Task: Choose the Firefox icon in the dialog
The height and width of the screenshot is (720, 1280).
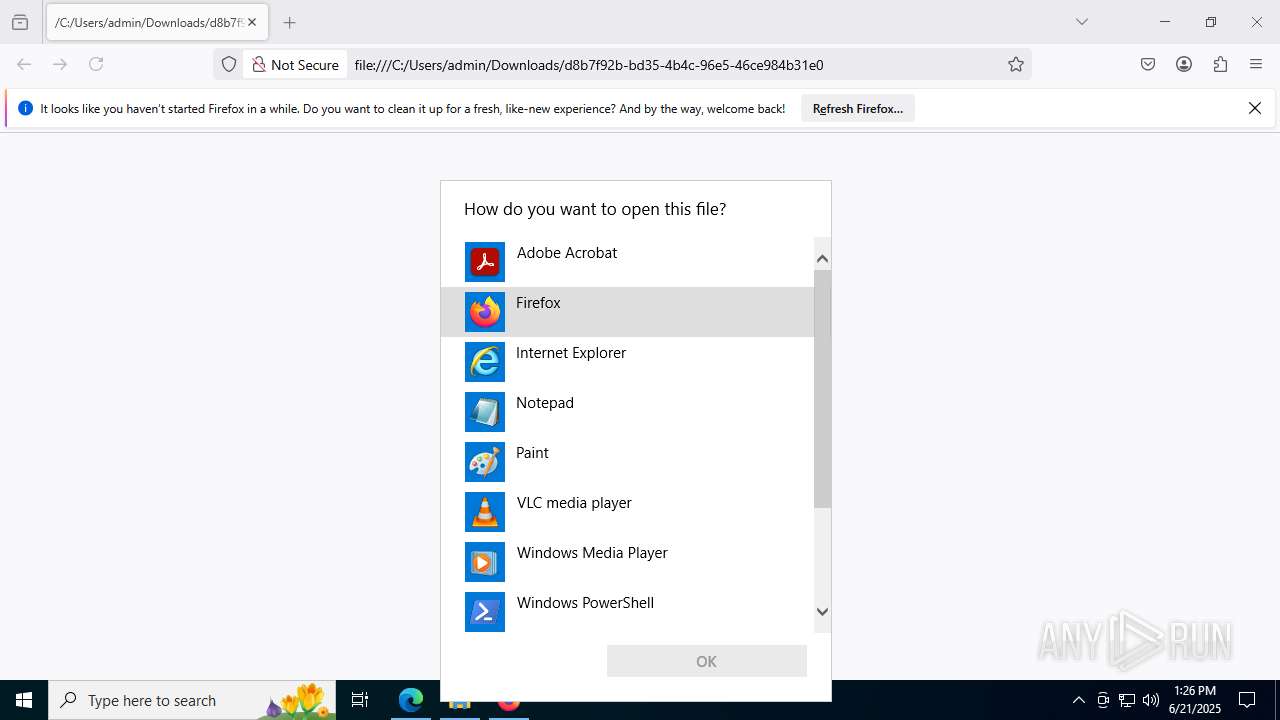Action: point(485,312)
